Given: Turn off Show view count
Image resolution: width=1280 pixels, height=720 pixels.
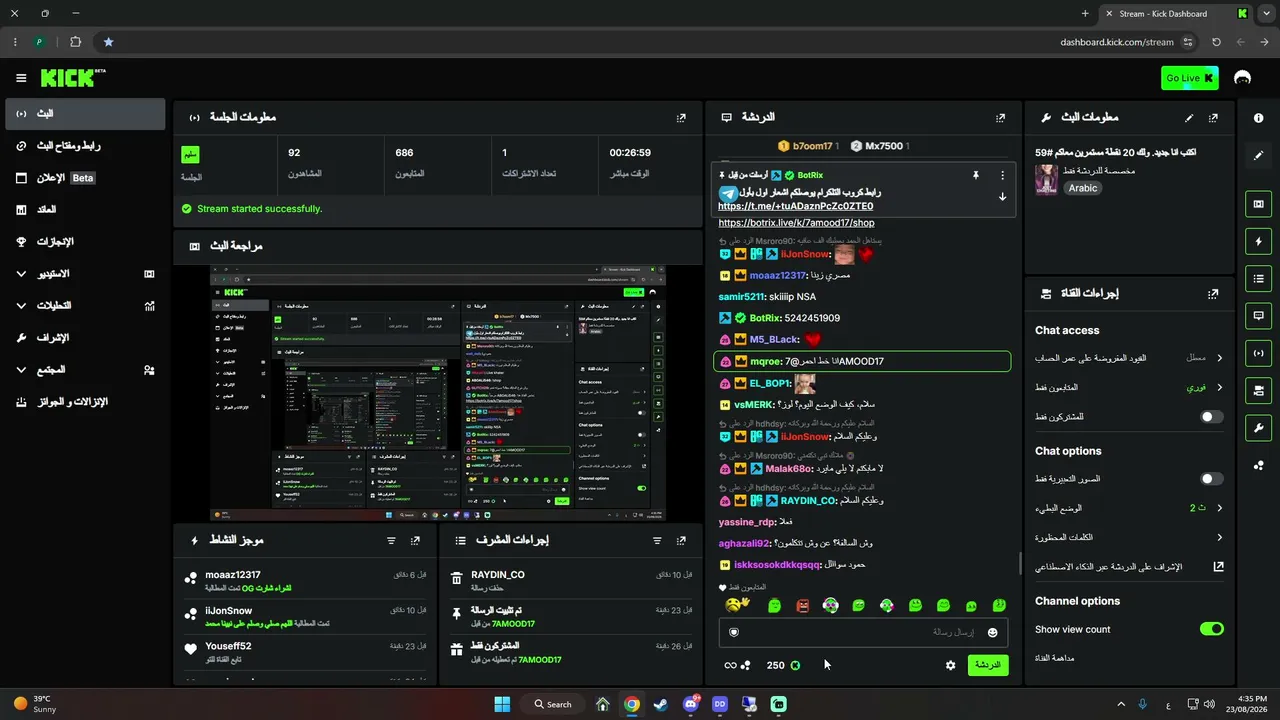Looking at the screenshot, I should 1211,629.
